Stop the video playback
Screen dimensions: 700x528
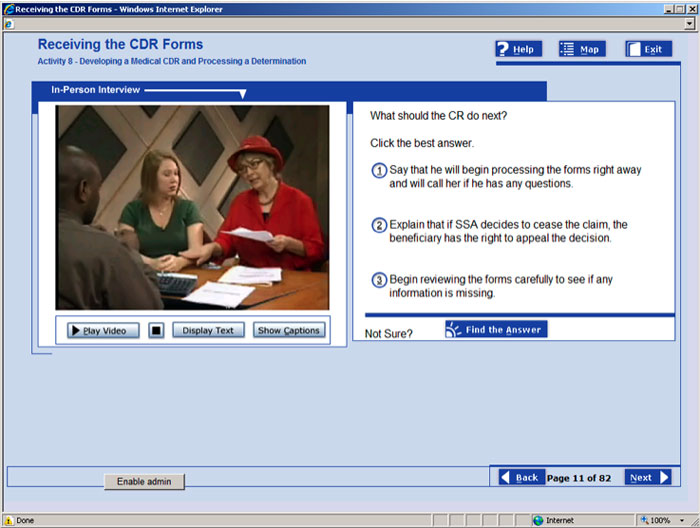point(156,330)
